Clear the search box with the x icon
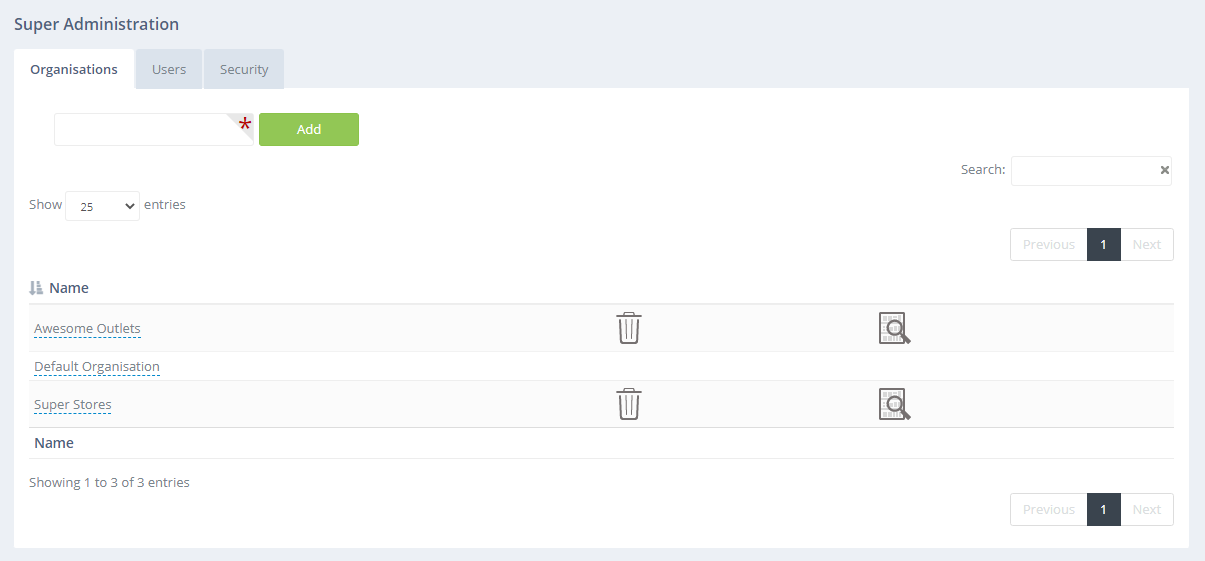Viewport: 1205px width, 561px height. 1164,170
